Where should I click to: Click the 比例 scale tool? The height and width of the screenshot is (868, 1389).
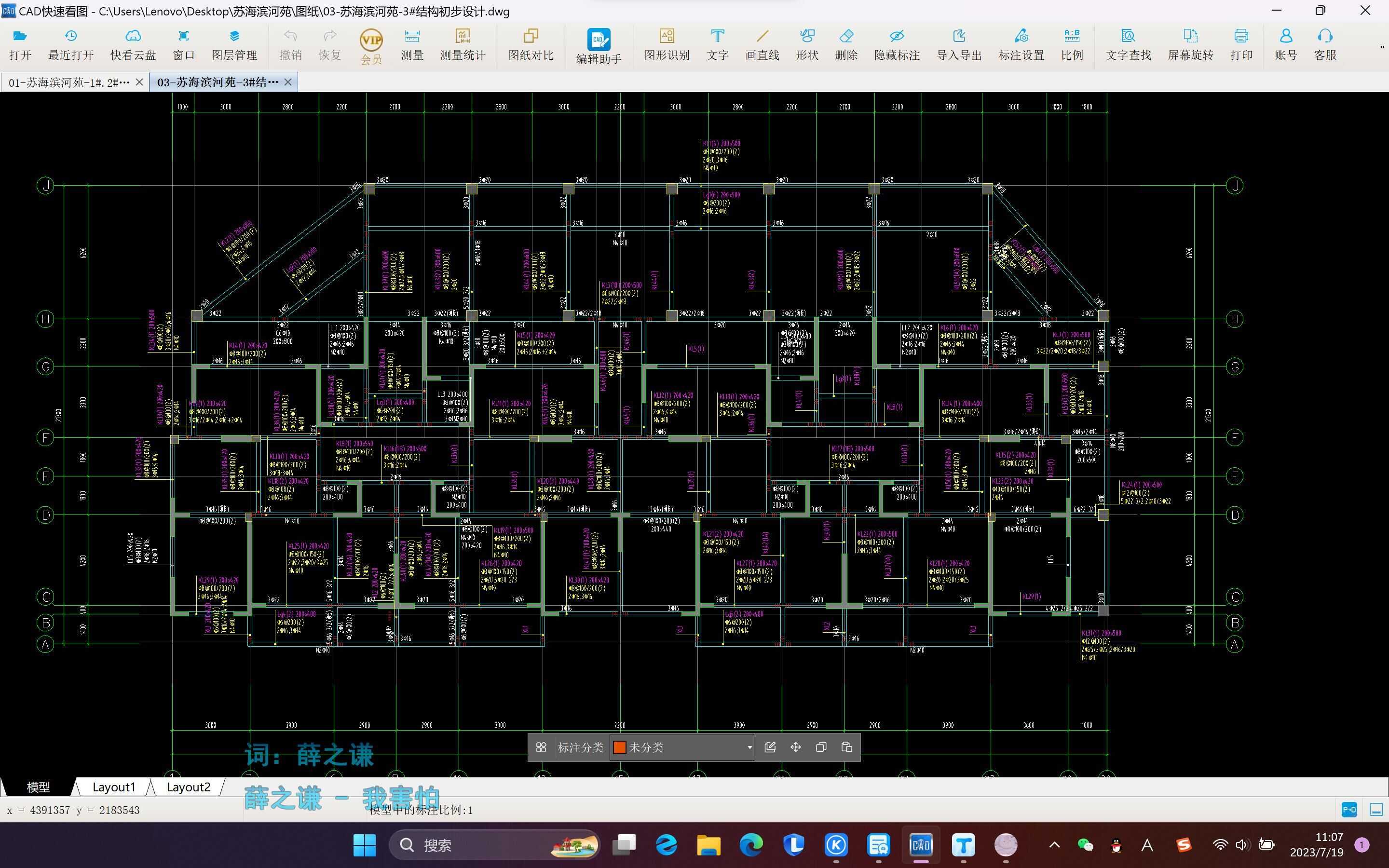coord(1072,45)
